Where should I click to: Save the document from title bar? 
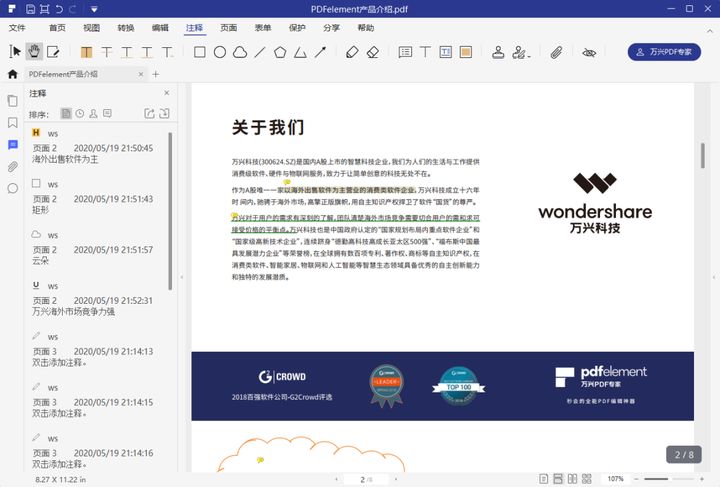click(x=30, y=9)
